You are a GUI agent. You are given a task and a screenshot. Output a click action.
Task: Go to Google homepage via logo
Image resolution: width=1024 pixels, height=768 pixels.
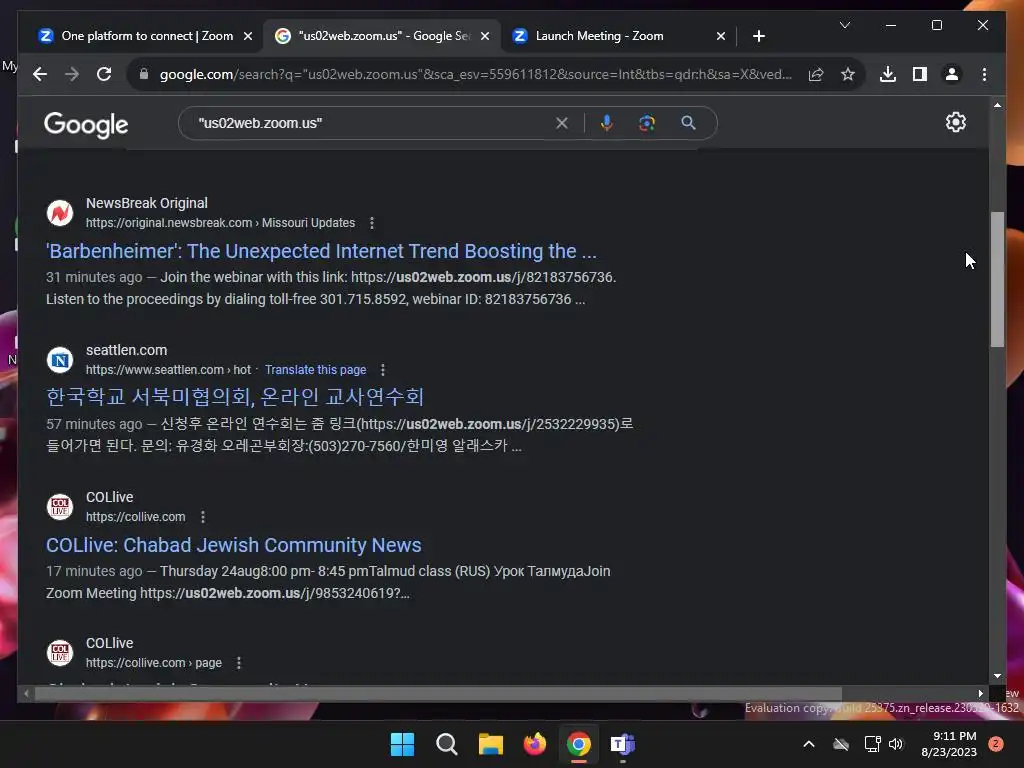coord(86,125)
